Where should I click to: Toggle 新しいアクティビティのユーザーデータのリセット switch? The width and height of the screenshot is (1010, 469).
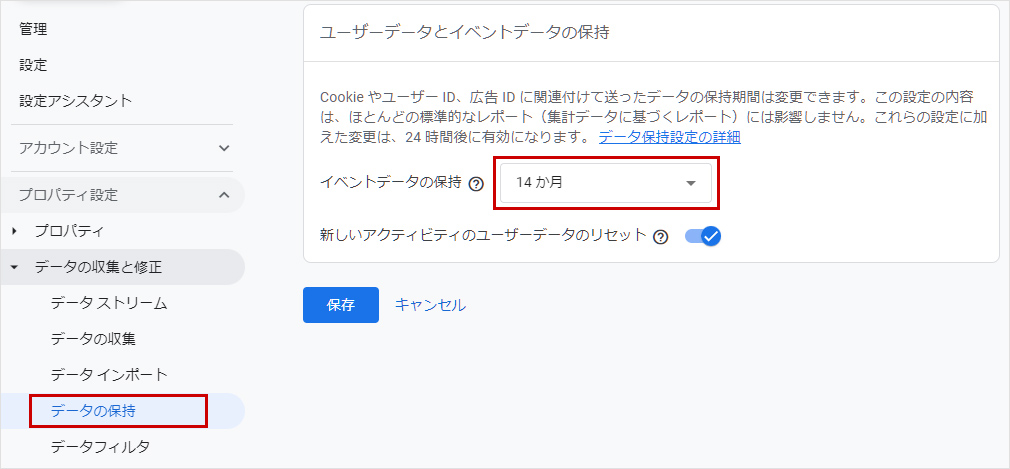click(x=703, y=237)
